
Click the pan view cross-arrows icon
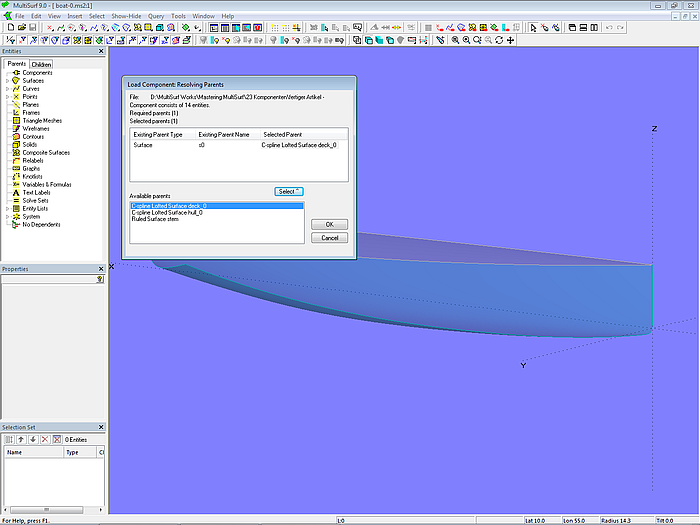tap(511, 40)
